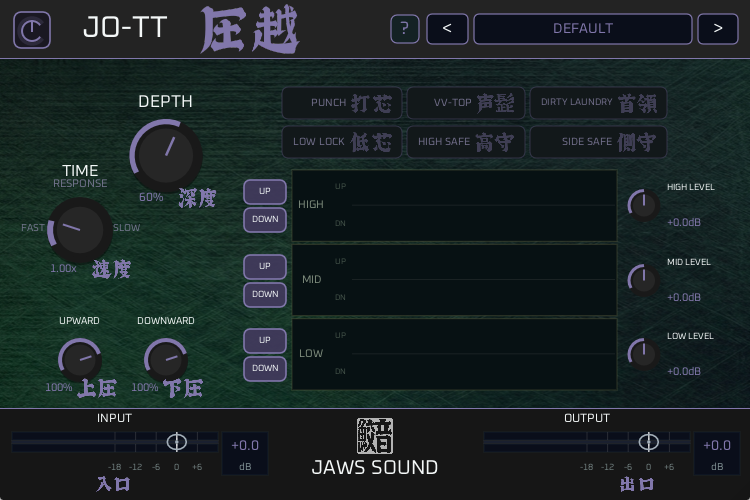This screenshot has width=750, height=500.
Task: Click the MID band meter display
Action: click(x=454, y=280)
